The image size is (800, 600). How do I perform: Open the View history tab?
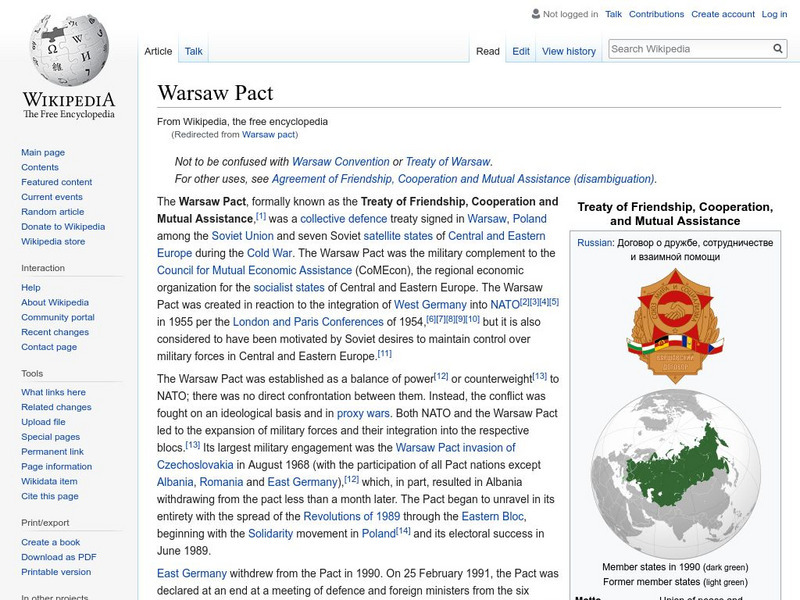click(x=569, y=51)
